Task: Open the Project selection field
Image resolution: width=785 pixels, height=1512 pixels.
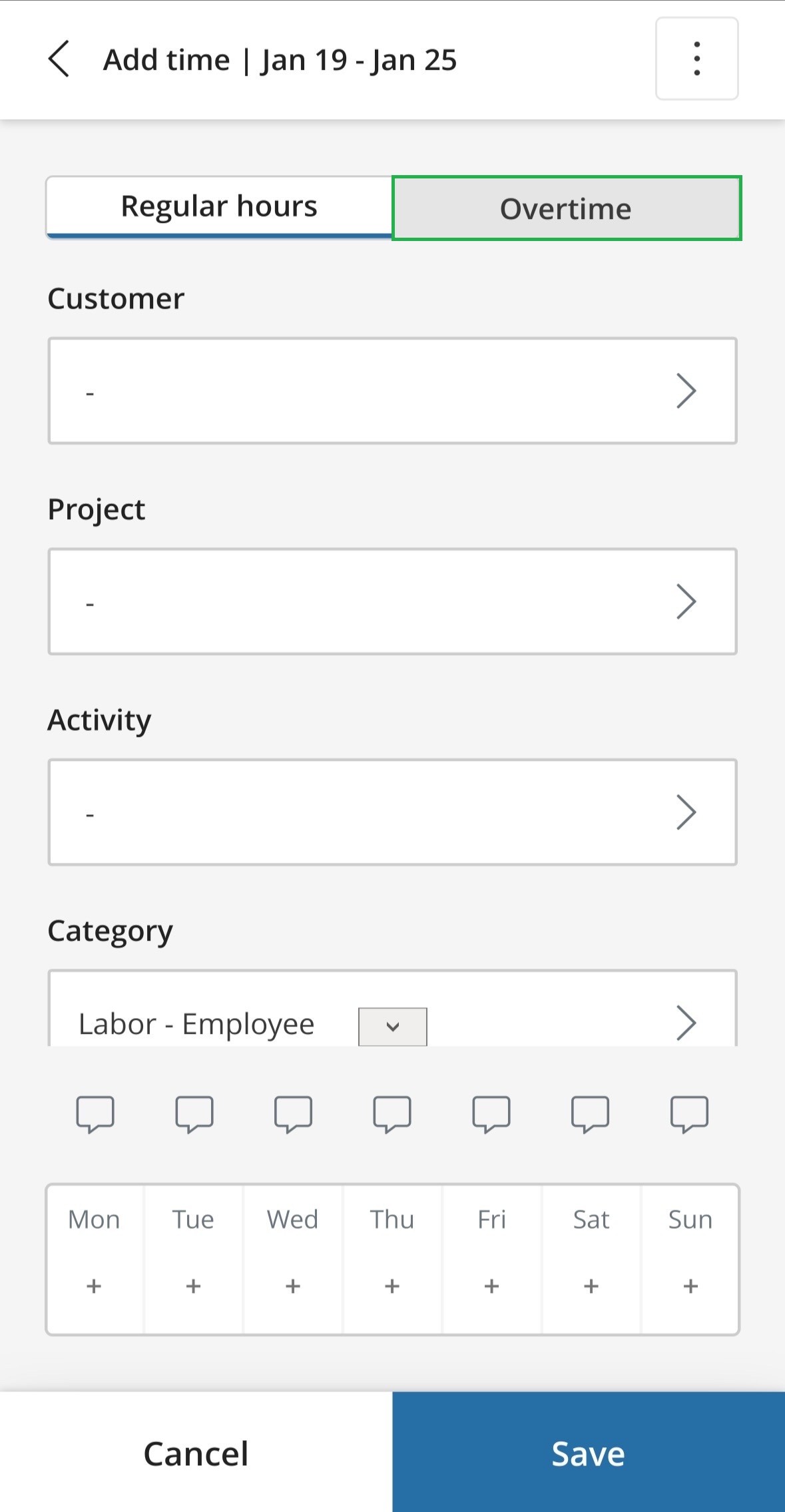Action: [x=392, y=601]
